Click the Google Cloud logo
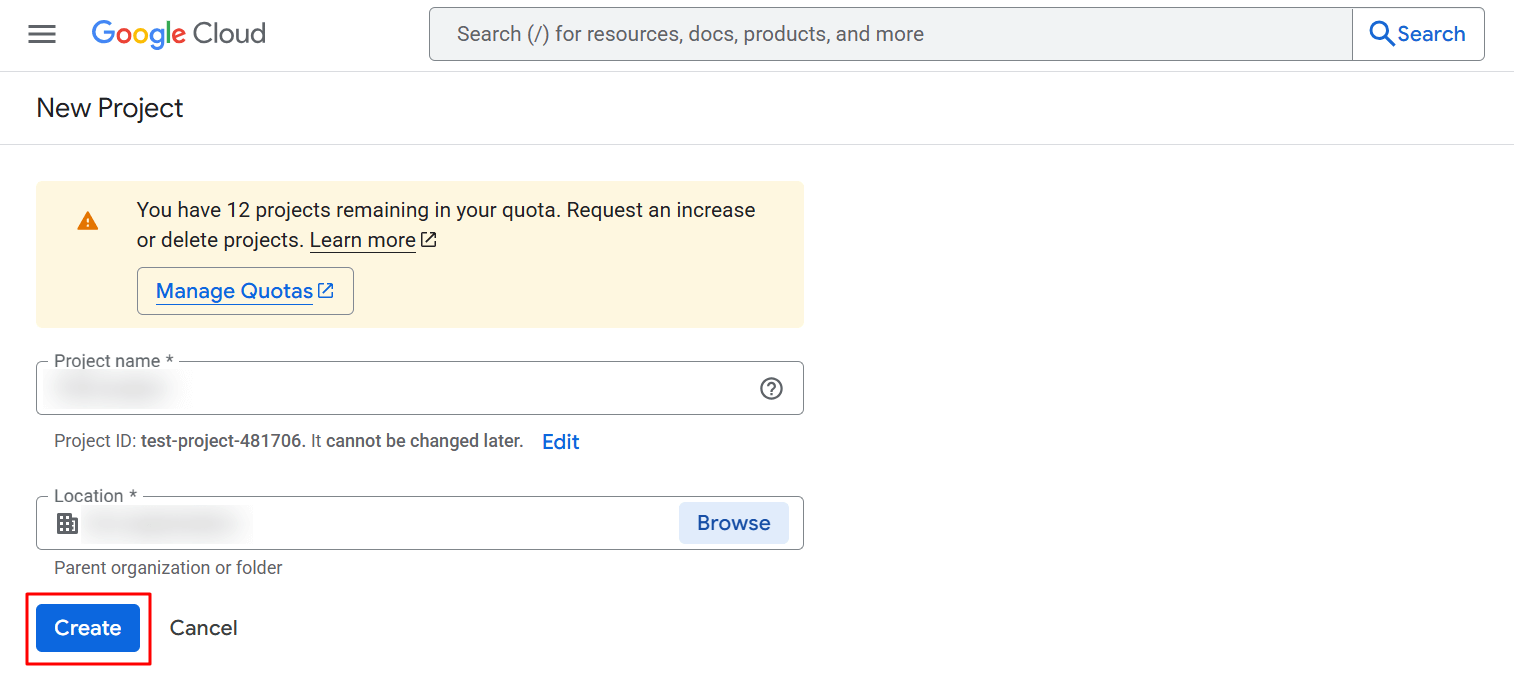The width and height of the screenshot is (1514, 682). pos(179,34)
